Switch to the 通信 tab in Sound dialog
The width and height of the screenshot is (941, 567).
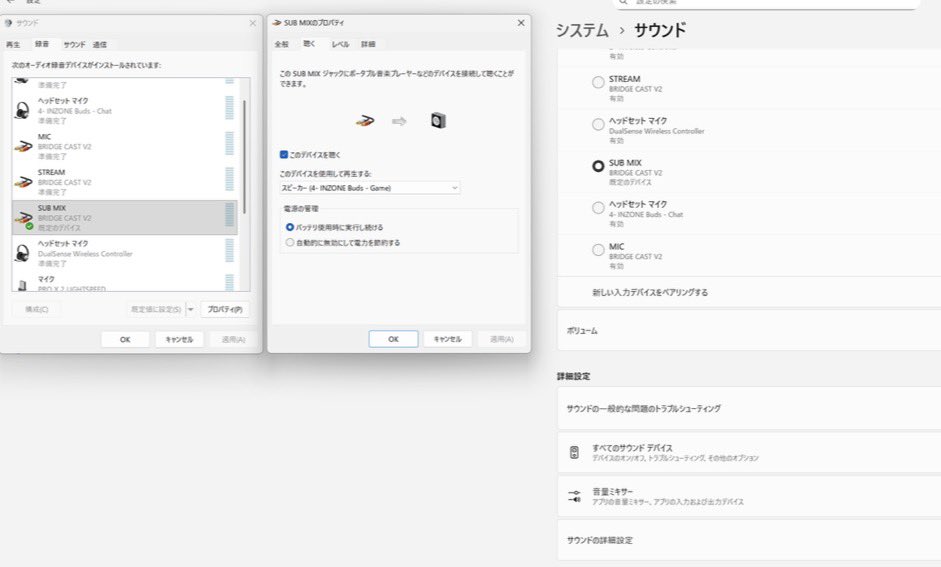coord(100,44)
